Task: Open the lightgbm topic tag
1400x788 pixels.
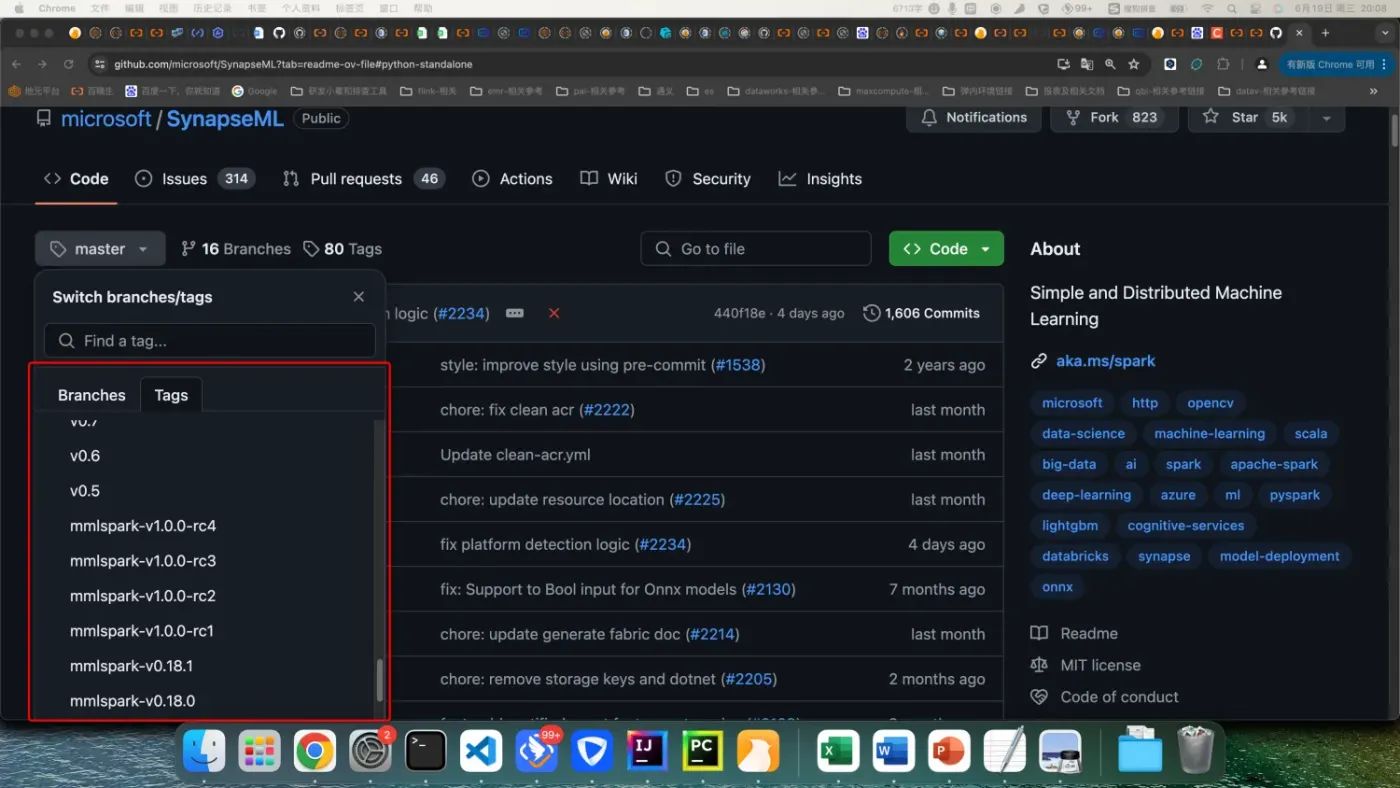Action: point(1070,525)
